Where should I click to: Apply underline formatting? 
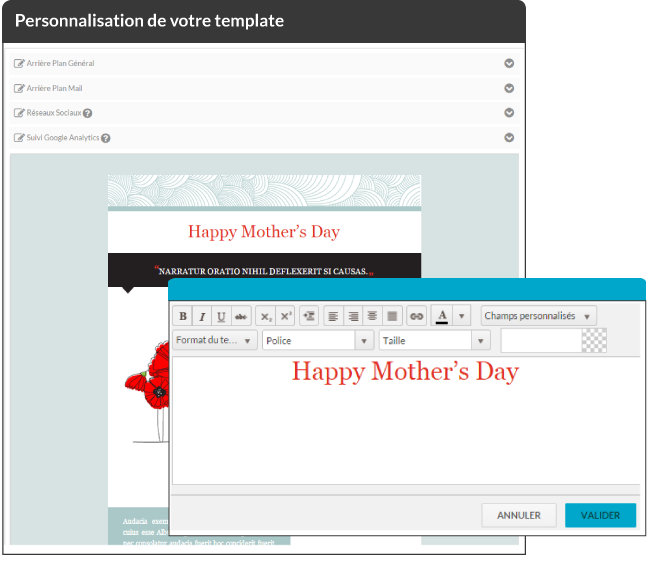221,316
